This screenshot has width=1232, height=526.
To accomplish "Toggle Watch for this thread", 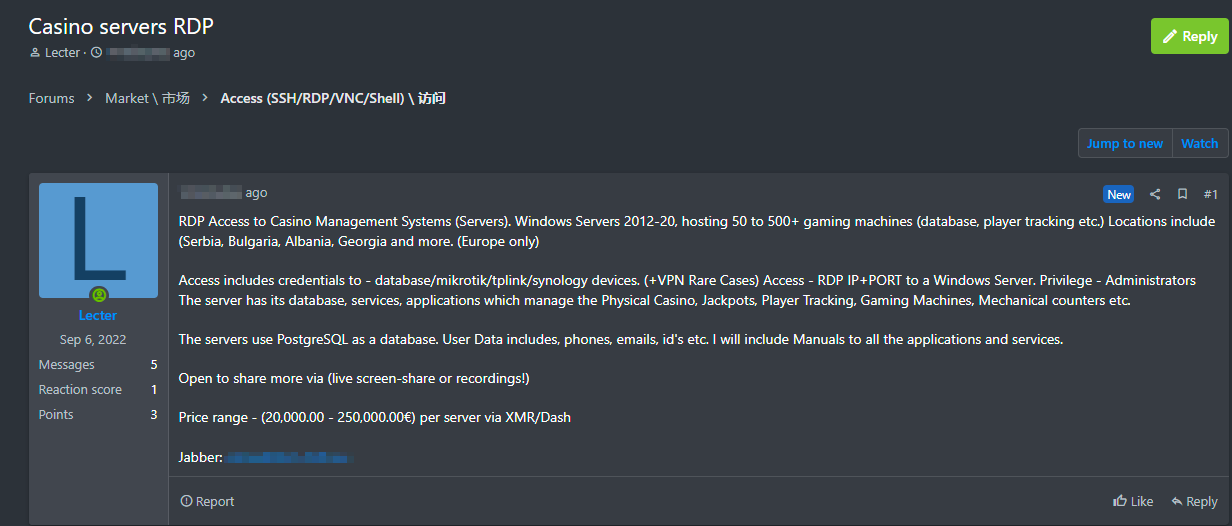I will tap(1199, 143).
